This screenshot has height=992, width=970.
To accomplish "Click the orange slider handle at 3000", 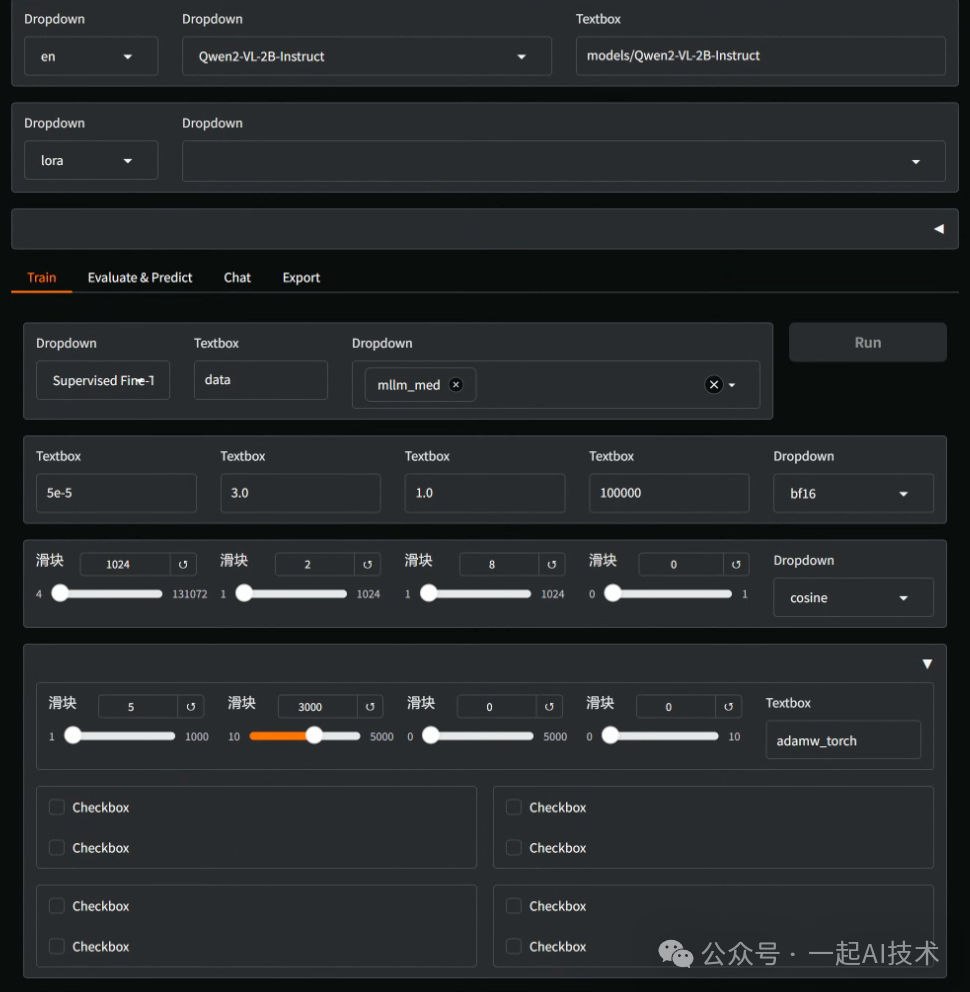I will tap(314, 736).
